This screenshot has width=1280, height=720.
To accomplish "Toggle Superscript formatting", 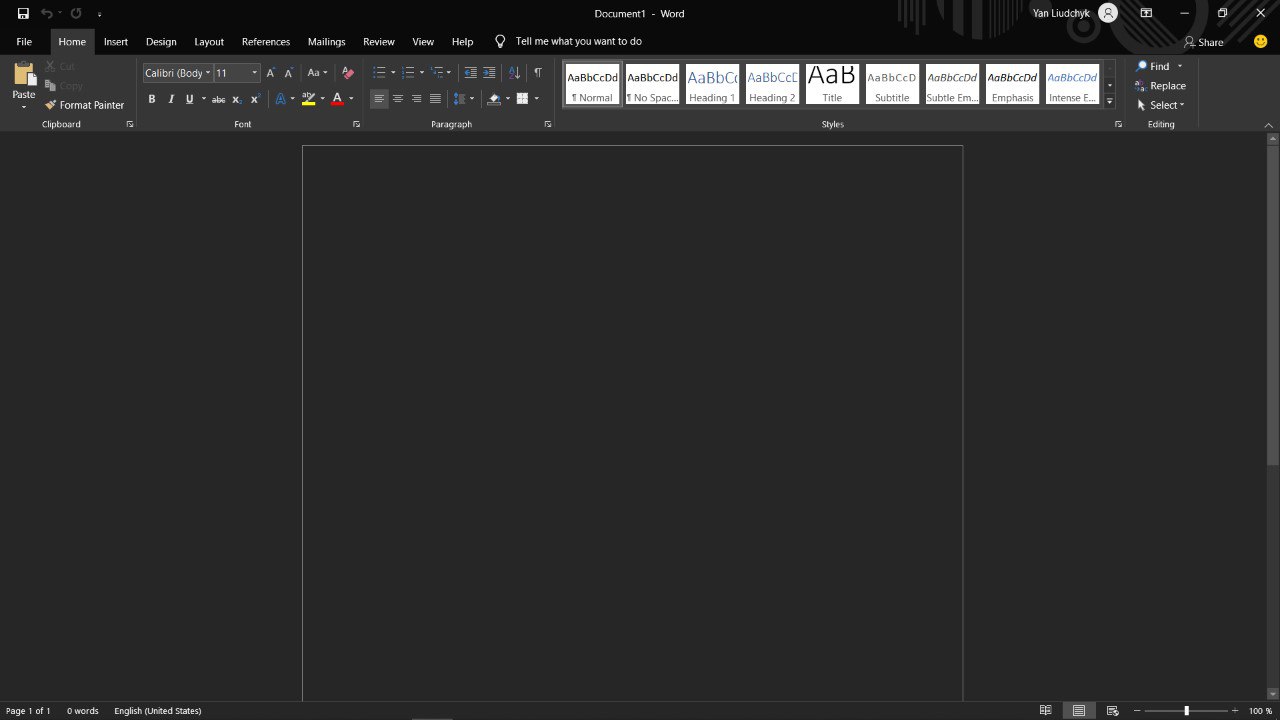I will click(255, 99).
